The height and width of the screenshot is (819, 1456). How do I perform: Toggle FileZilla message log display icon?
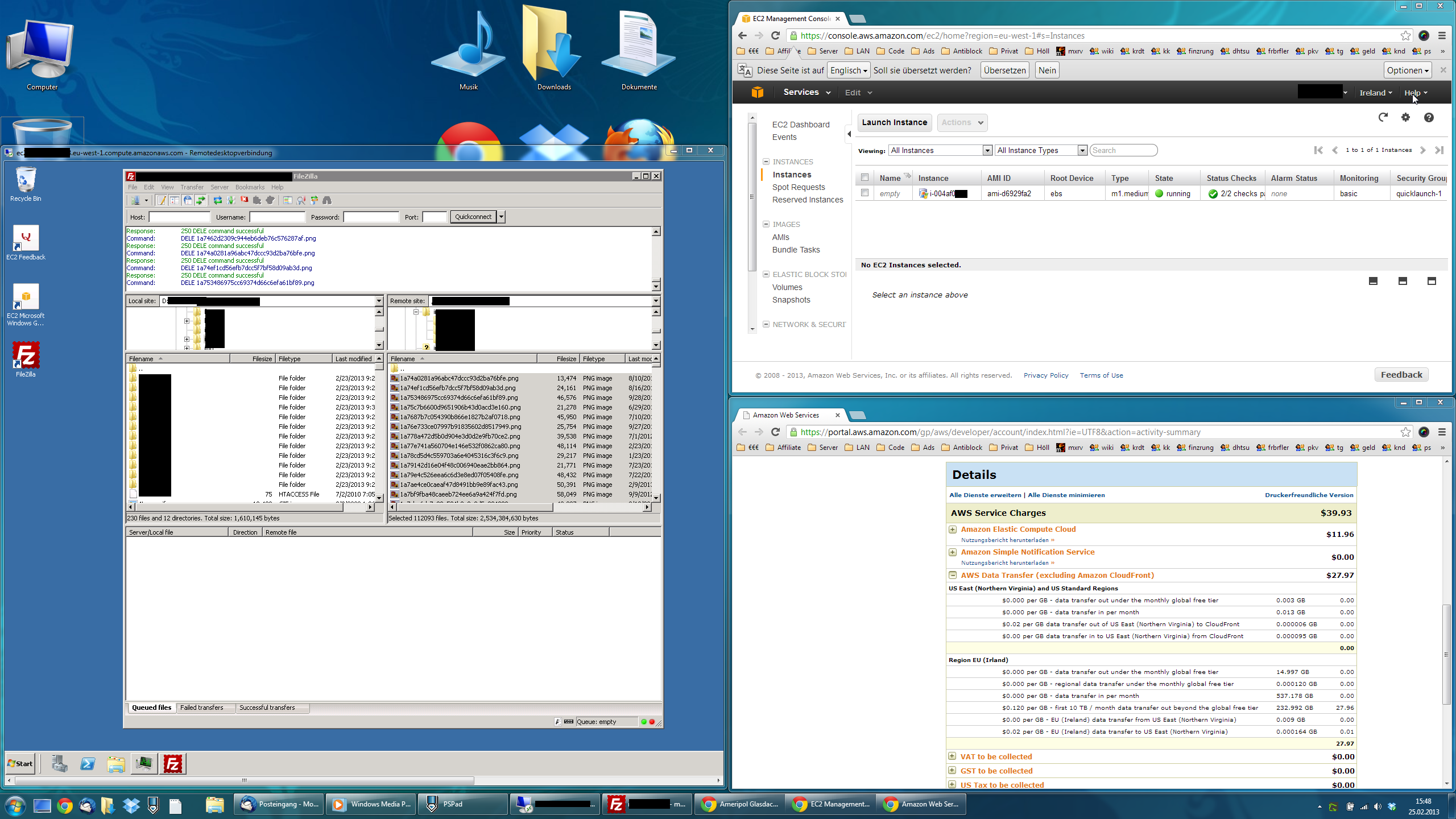162,200
